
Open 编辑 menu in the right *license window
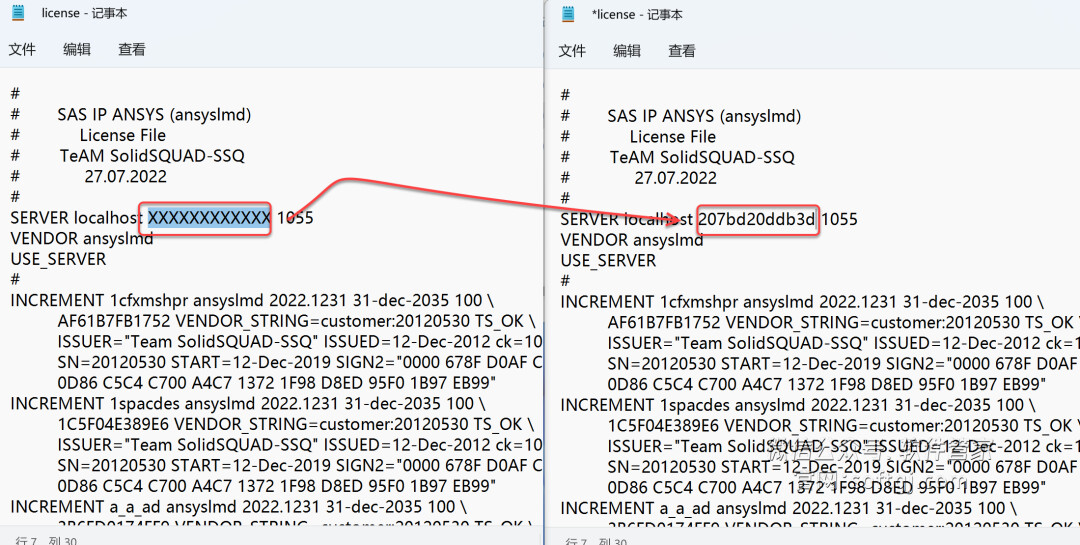[x=627, y=51]
